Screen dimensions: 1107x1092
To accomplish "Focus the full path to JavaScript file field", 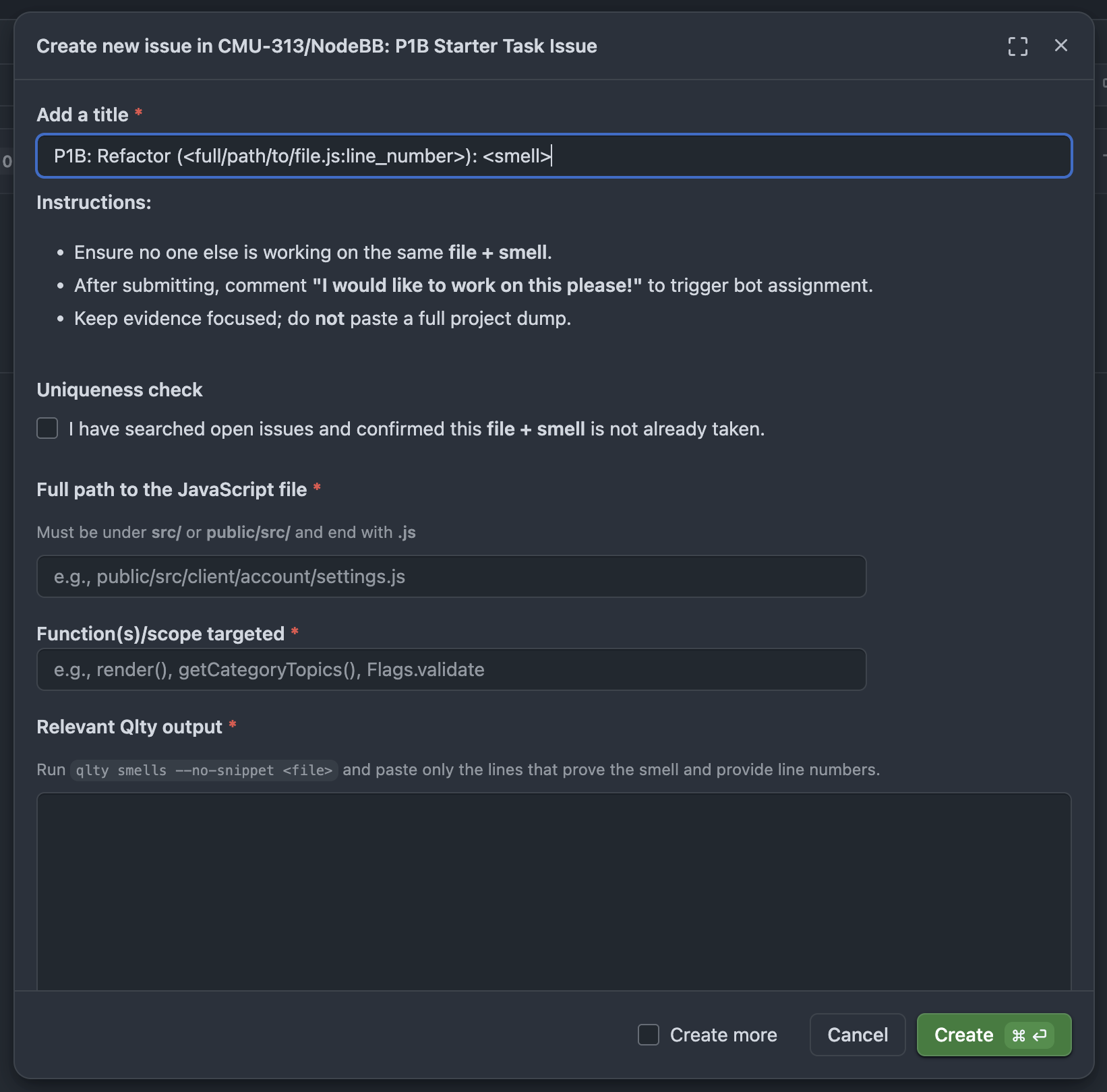I will coord(452,576).
